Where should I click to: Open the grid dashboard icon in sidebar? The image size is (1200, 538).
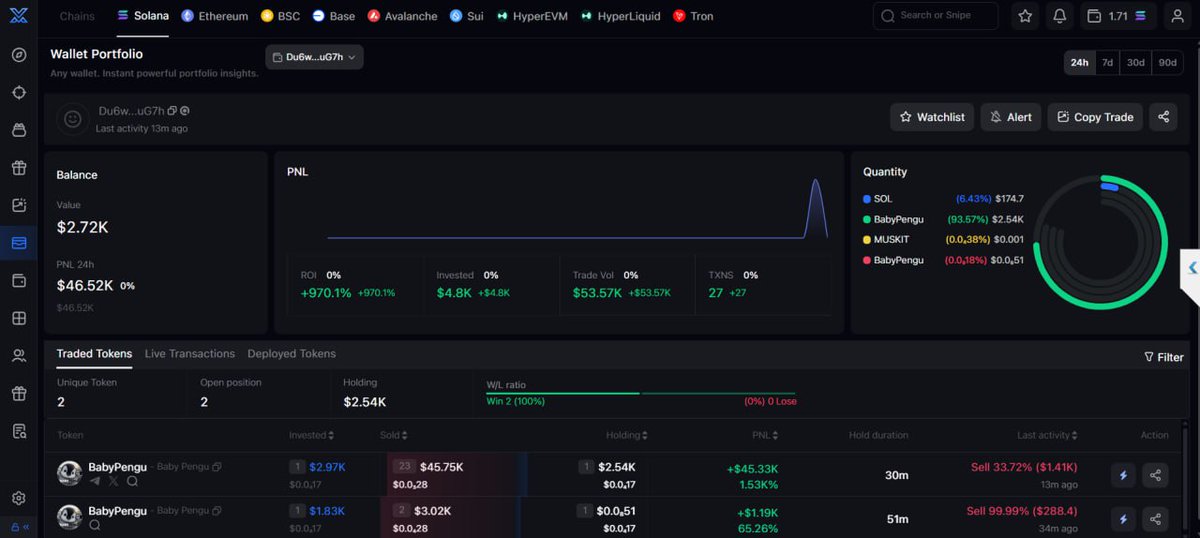pyautogui.click(x=19, y=318)
